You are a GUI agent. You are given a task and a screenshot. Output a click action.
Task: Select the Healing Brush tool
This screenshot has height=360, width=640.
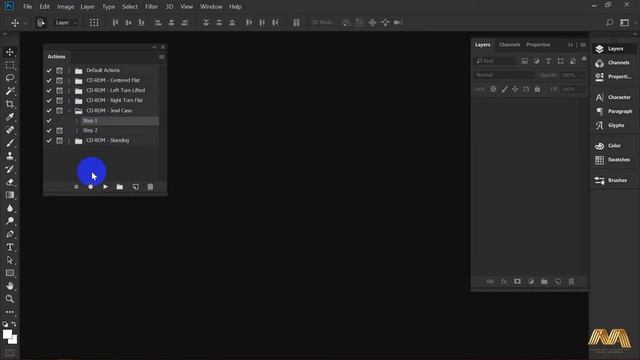(x=10, y=130)
